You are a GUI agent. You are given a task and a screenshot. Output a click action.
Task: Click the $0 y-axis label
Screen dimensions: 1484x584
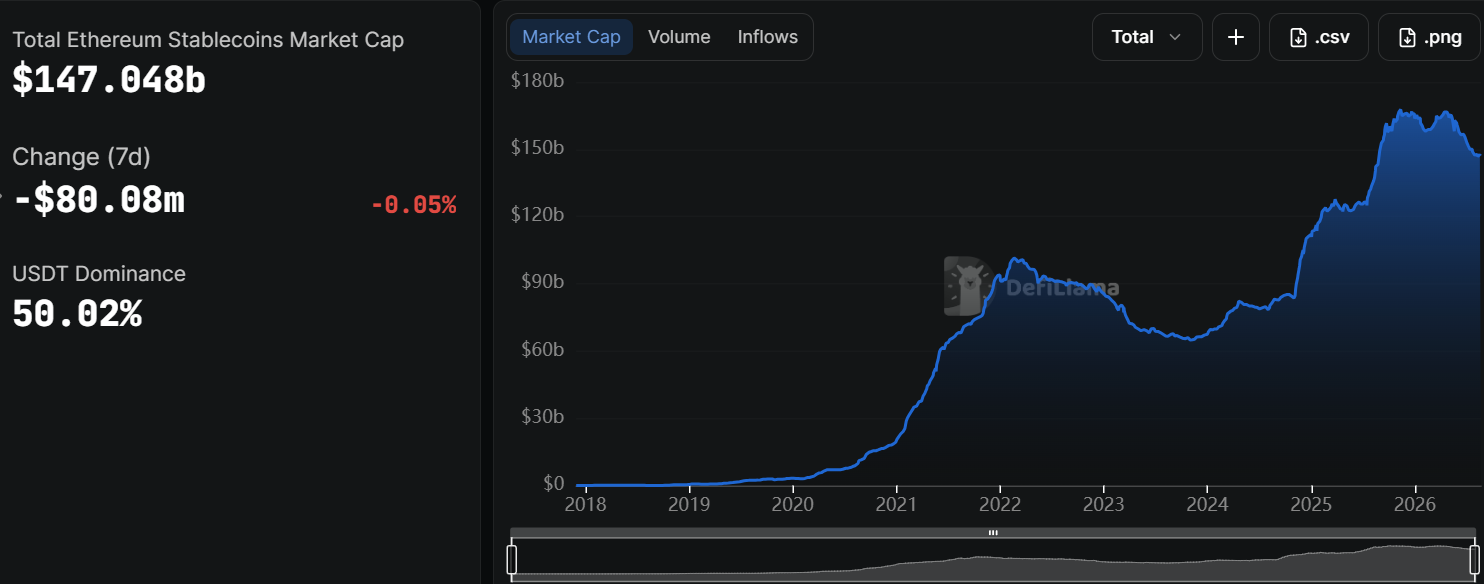point(553,484)
